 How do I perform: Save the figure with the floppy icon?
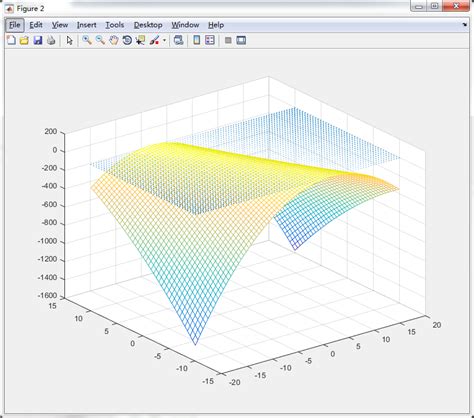[38, 40]
